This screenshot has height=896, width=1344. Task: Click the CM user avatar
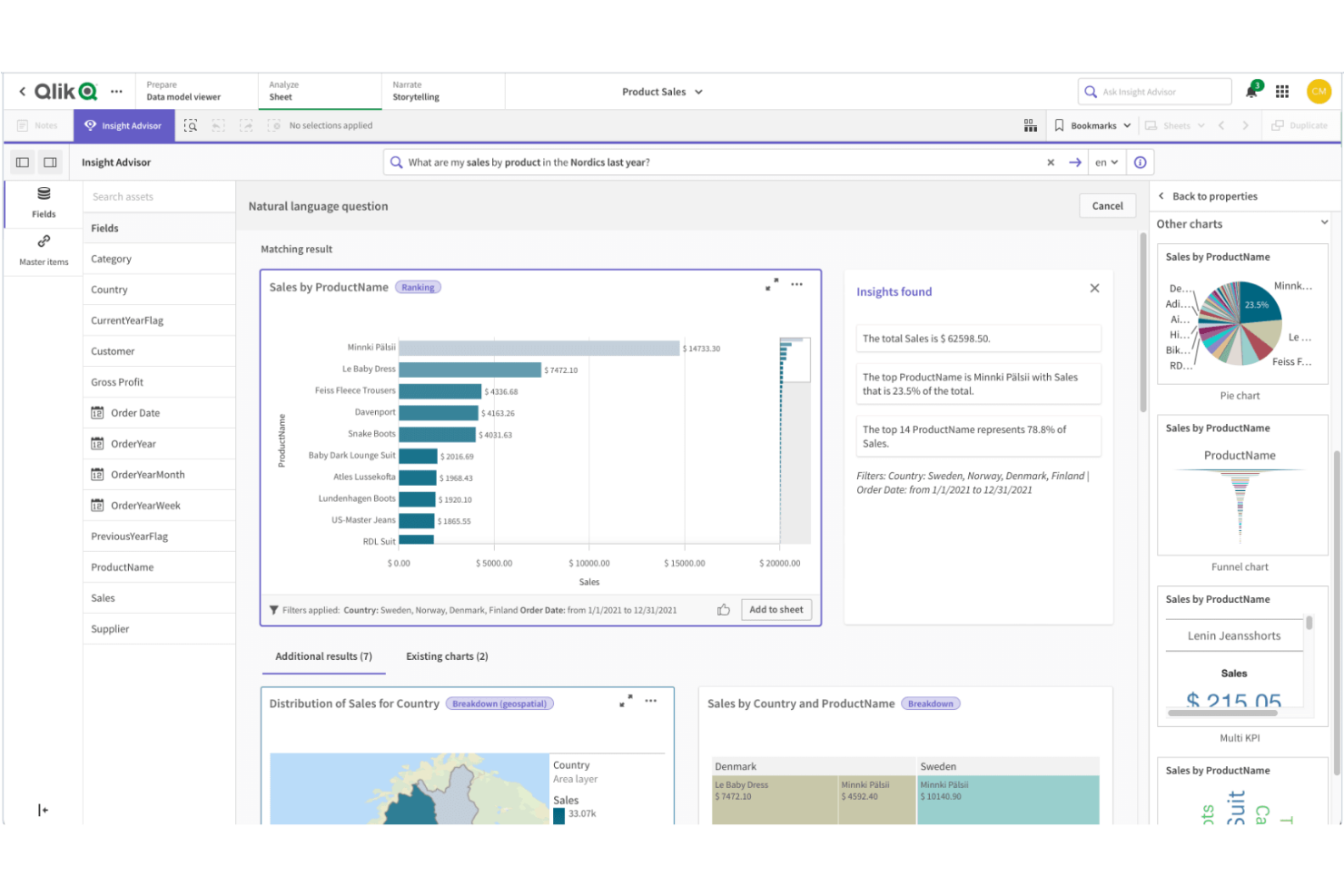click(1319, 91)
